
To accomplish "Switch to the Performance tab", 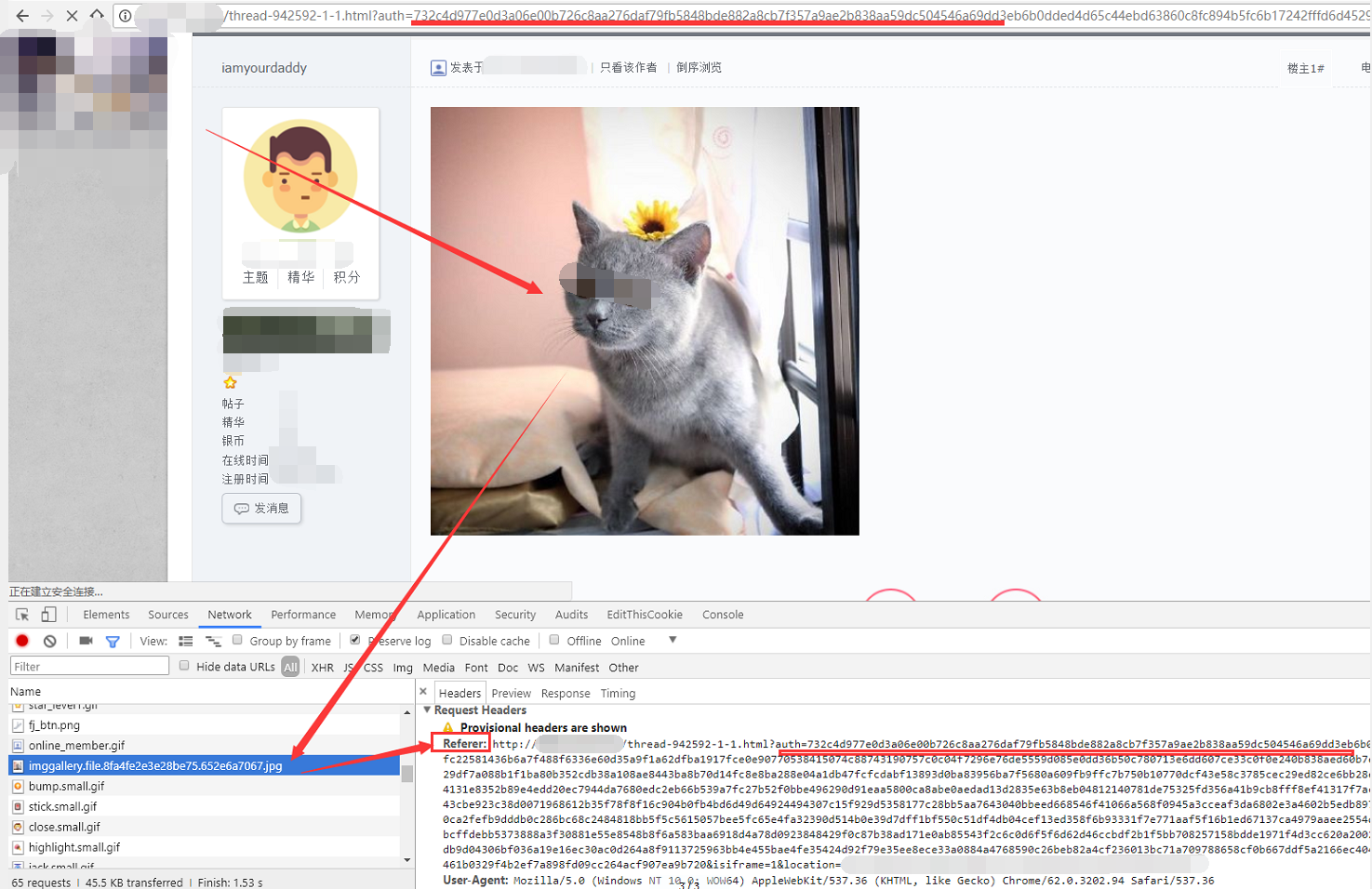I will pos(303,615).
